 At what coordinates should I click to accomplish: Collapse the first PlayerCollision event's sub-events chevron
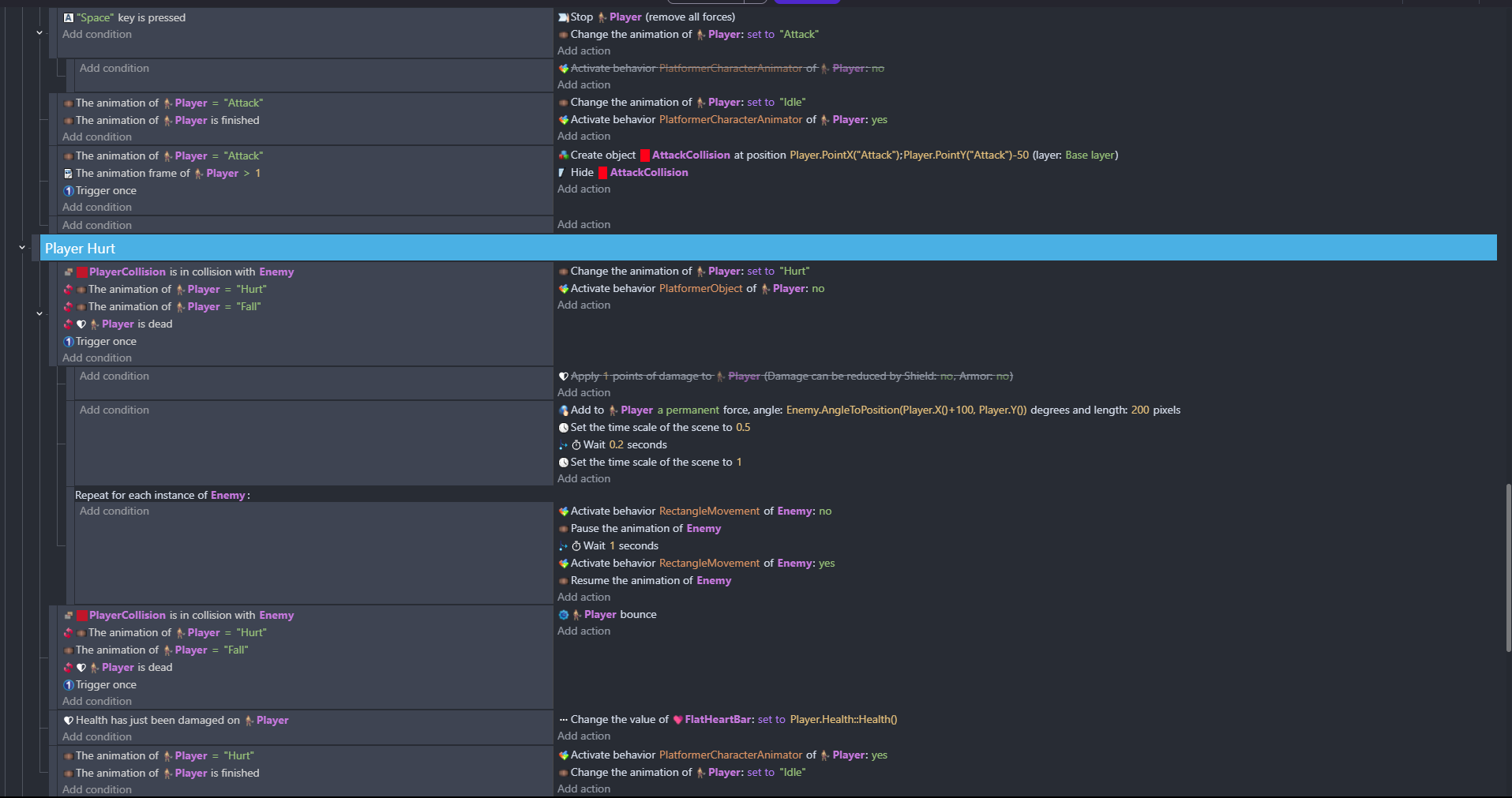[x=39, y=314]
